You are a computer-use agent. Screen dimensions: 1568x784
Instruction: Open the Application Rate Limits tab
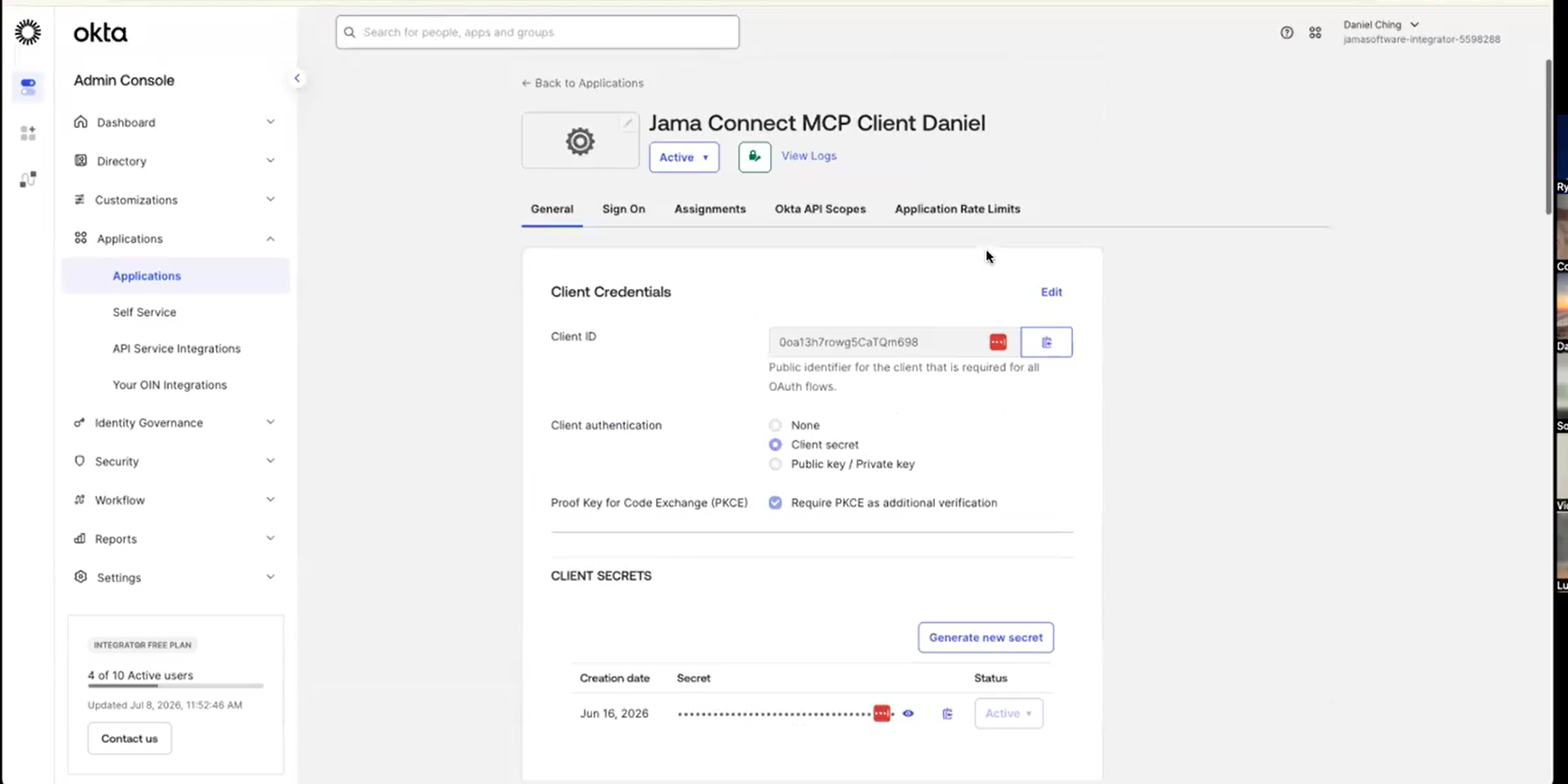point(957,209)
